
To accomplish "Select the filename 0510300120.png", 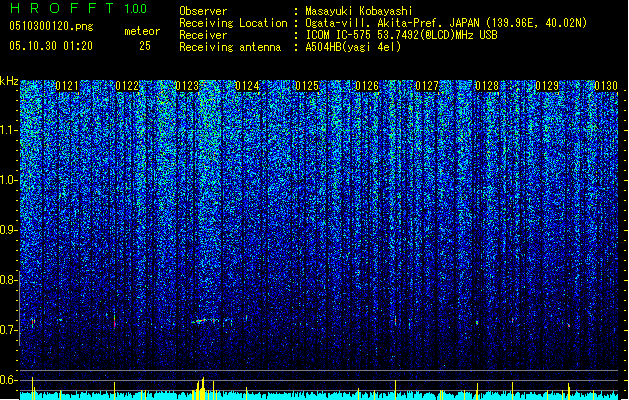I will 51,26.
